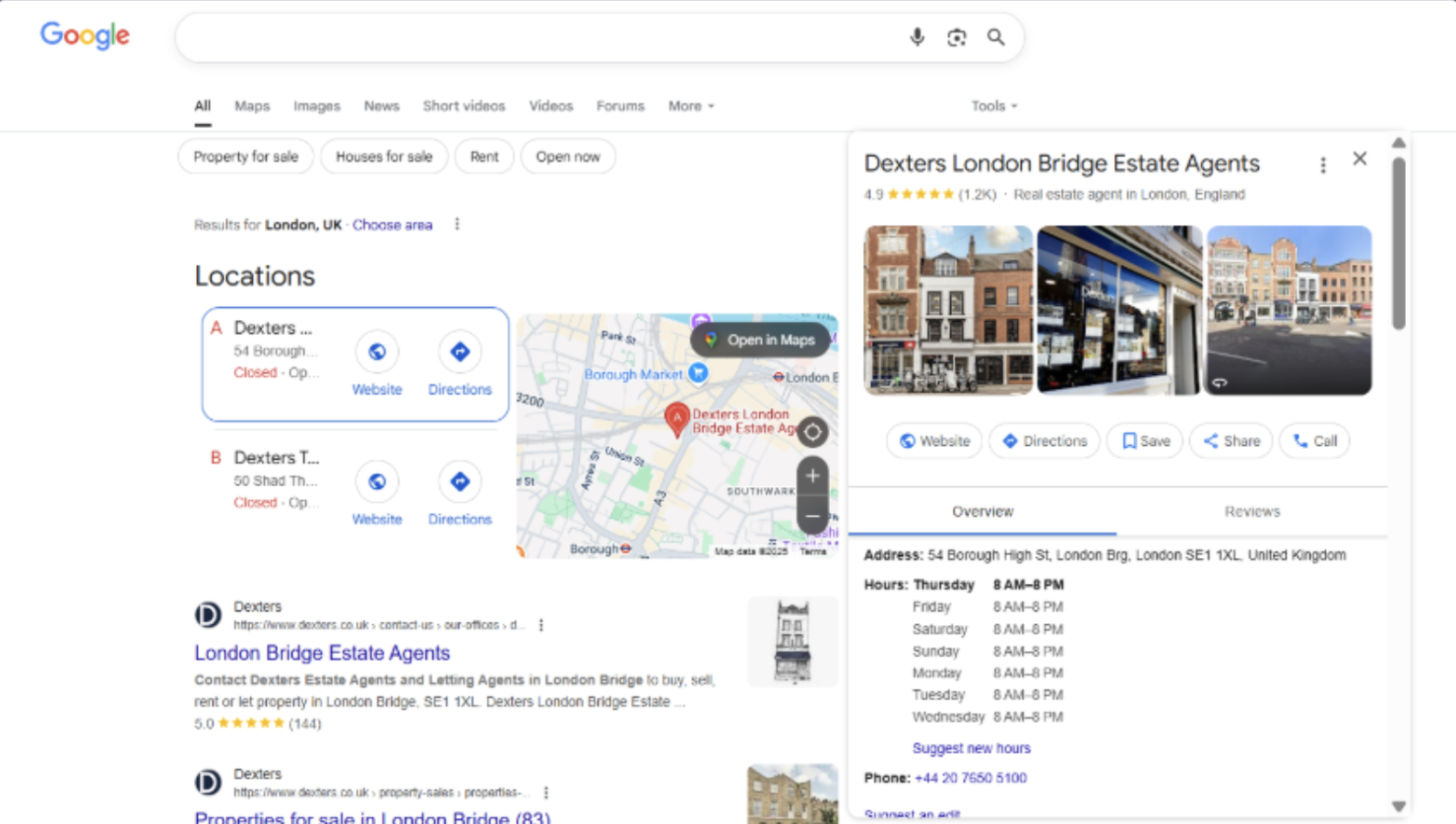Screen dimensions: 1456x824
Task: Select Dexters T... location B title
Action: coord(277,458)
